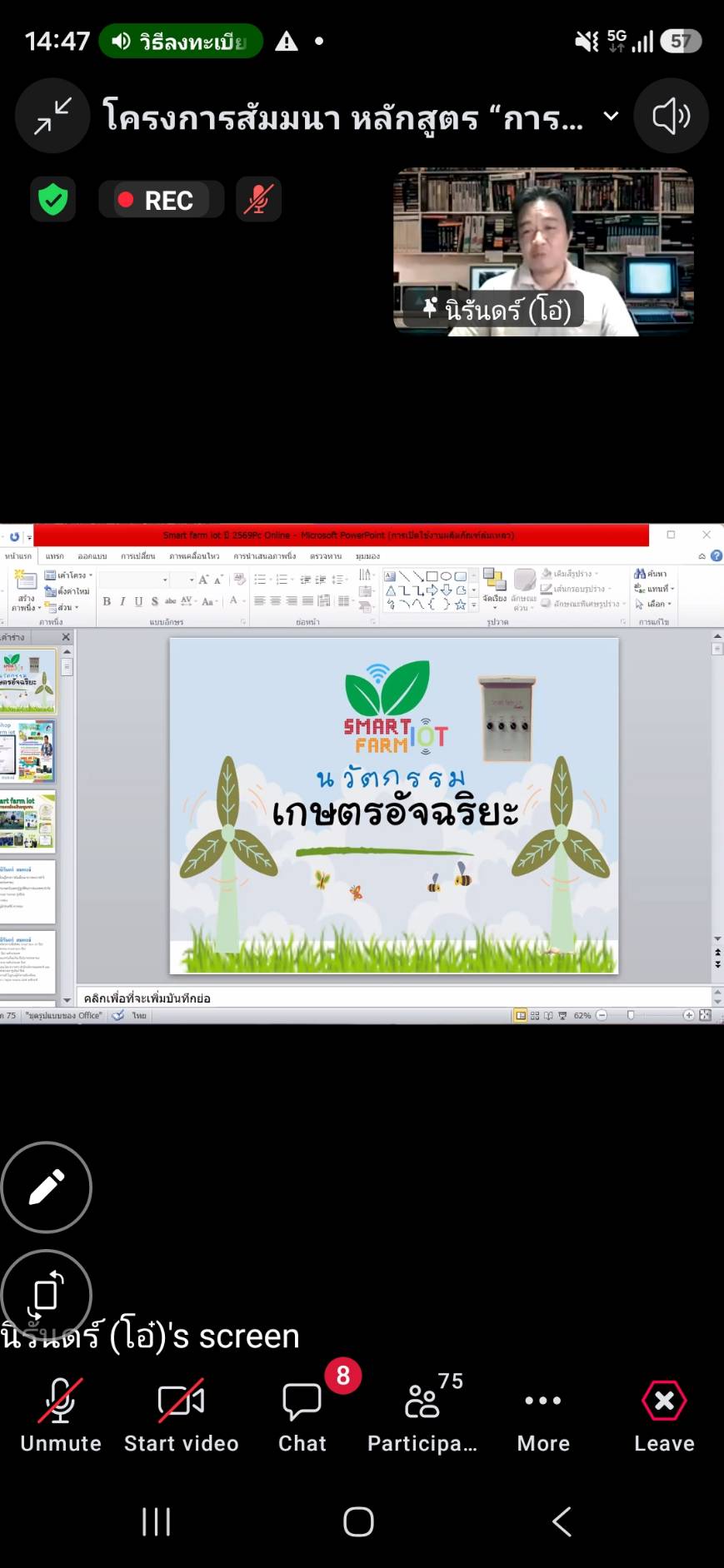Select the star shape in gallery

click(460, 605)
